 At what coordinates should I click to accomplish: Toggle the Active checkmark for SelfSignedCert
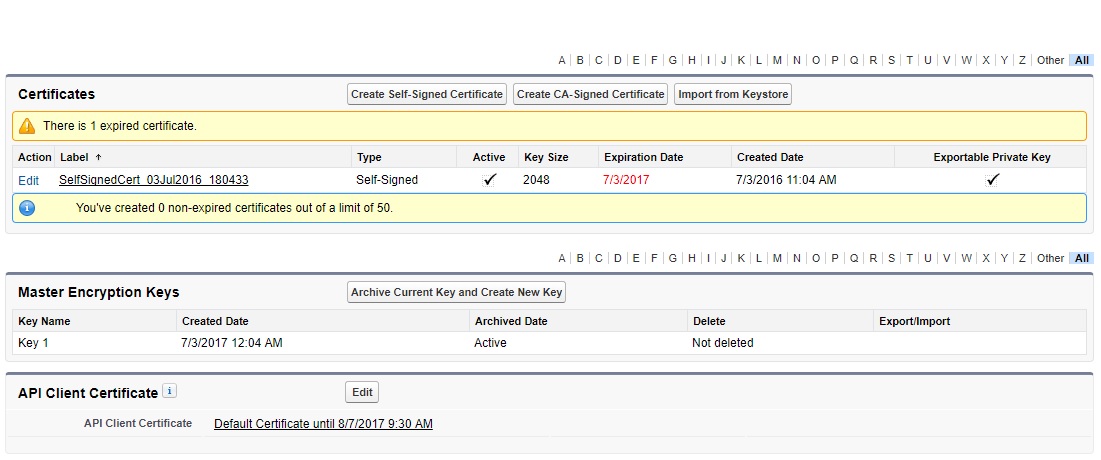[x=489, y=180]
